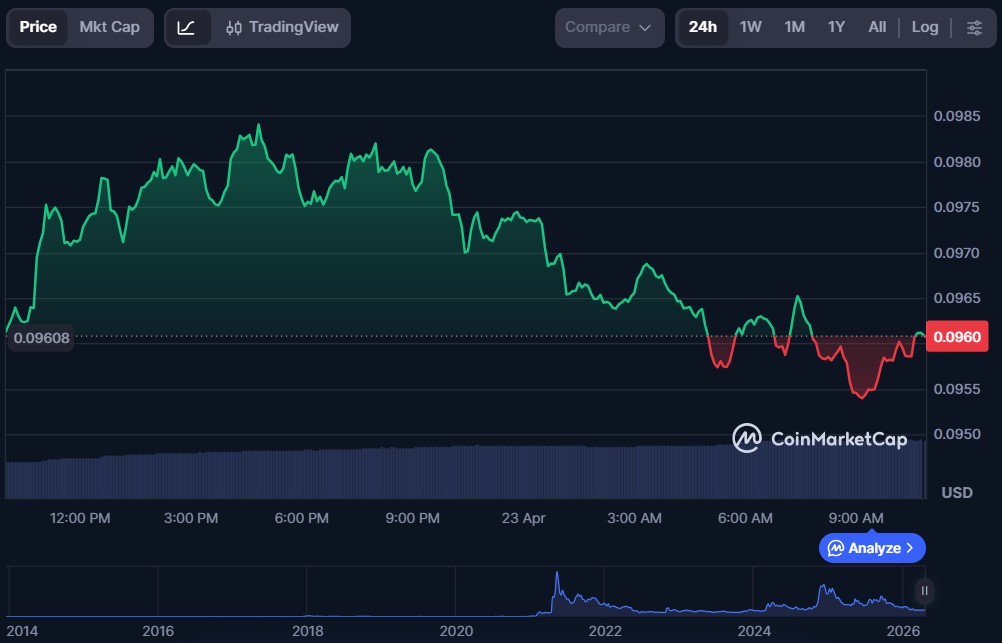1002x643 pixels.
Task: Click the 2021 peak in history navigator
Action: 557,581
